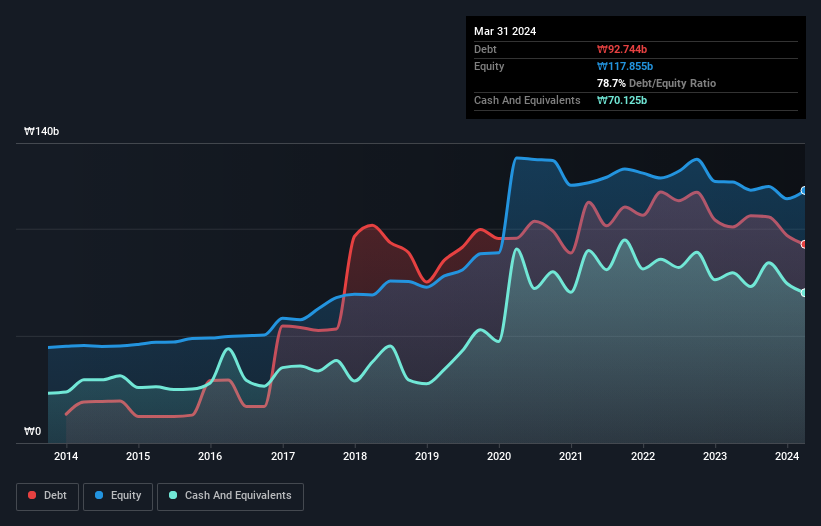
Task: Click the ₩117.855b equity value
Action: click(x=625, y=66)
